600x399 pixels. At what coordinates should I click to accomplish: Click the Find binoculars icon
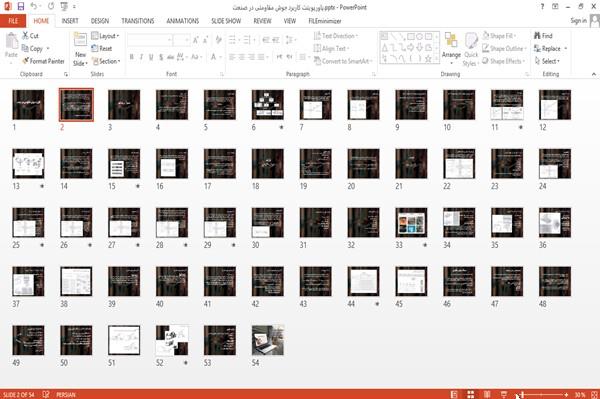(x=537, y=36)
